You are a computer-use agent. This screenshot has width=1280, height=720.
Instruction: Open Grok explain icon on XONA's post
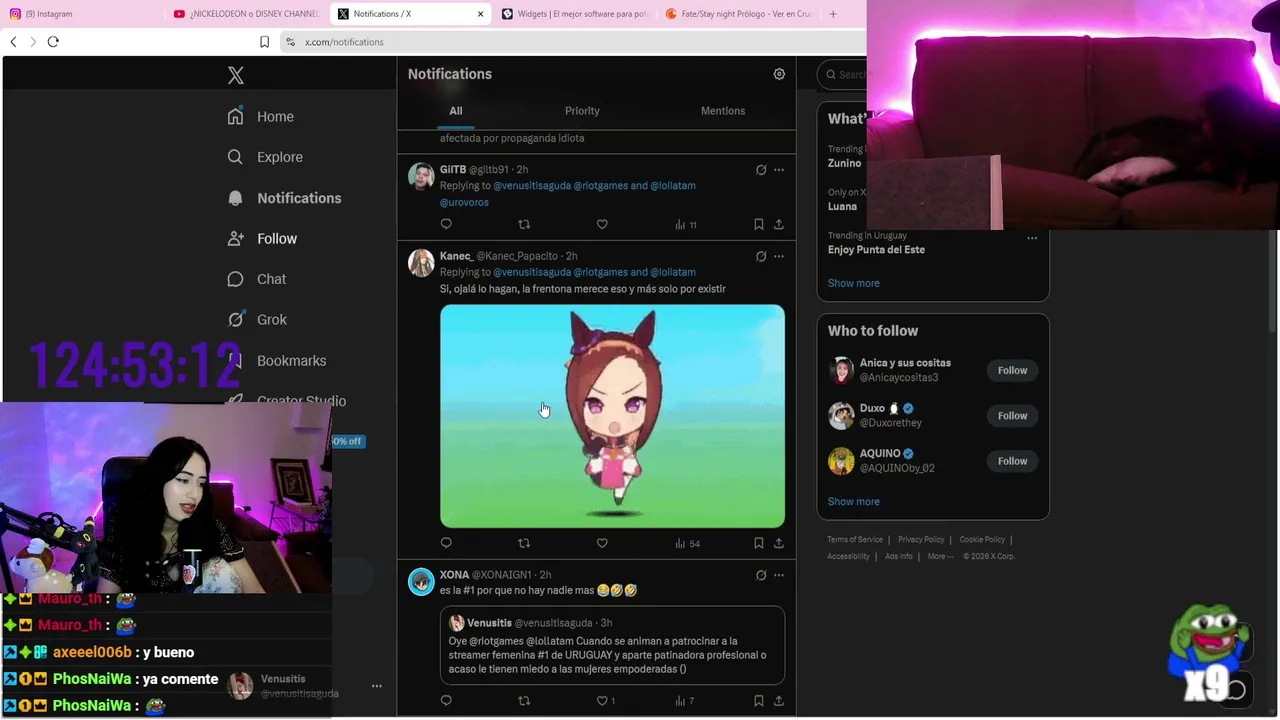(761, 575)
